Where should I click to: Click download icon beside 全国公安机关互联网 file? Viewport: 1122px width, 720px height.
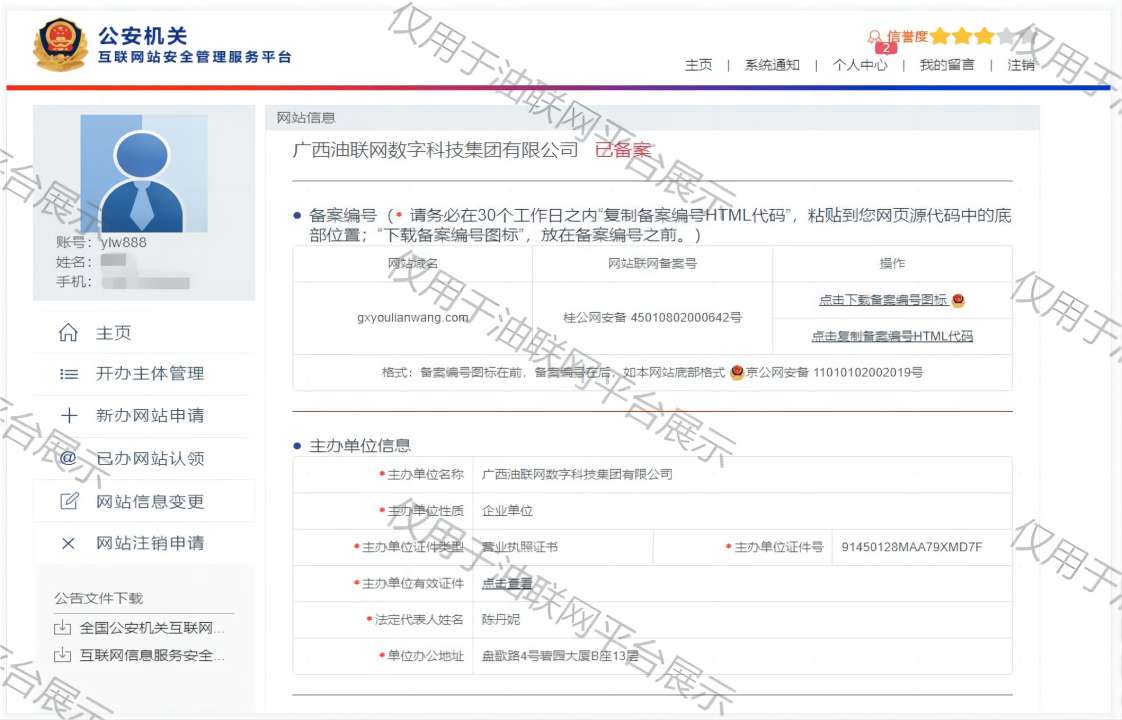coord(63,628)
